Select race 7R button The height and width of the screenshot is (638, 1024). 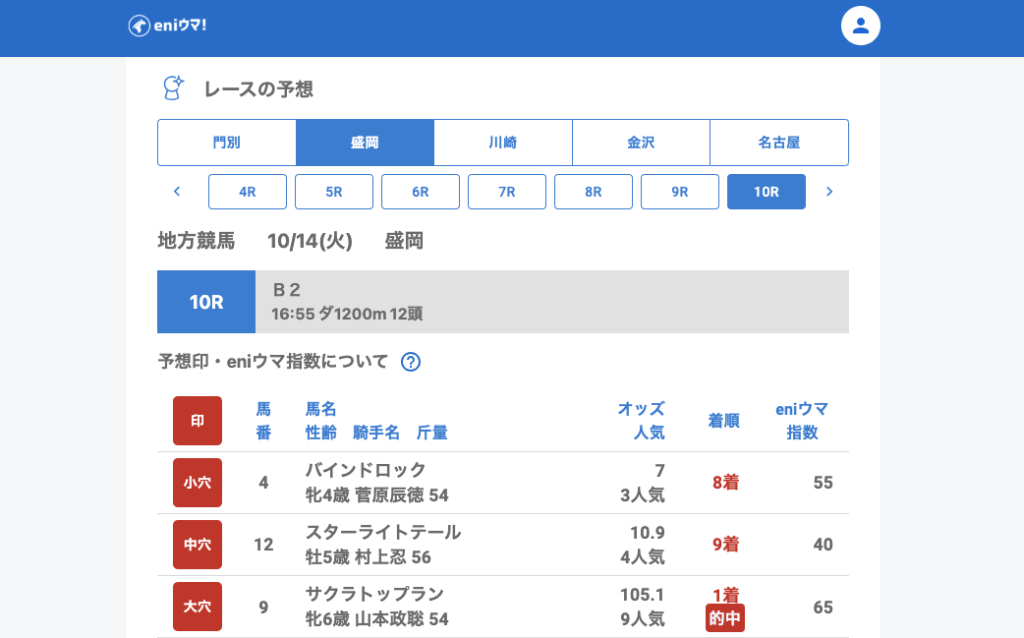click(x=507, y=191)
